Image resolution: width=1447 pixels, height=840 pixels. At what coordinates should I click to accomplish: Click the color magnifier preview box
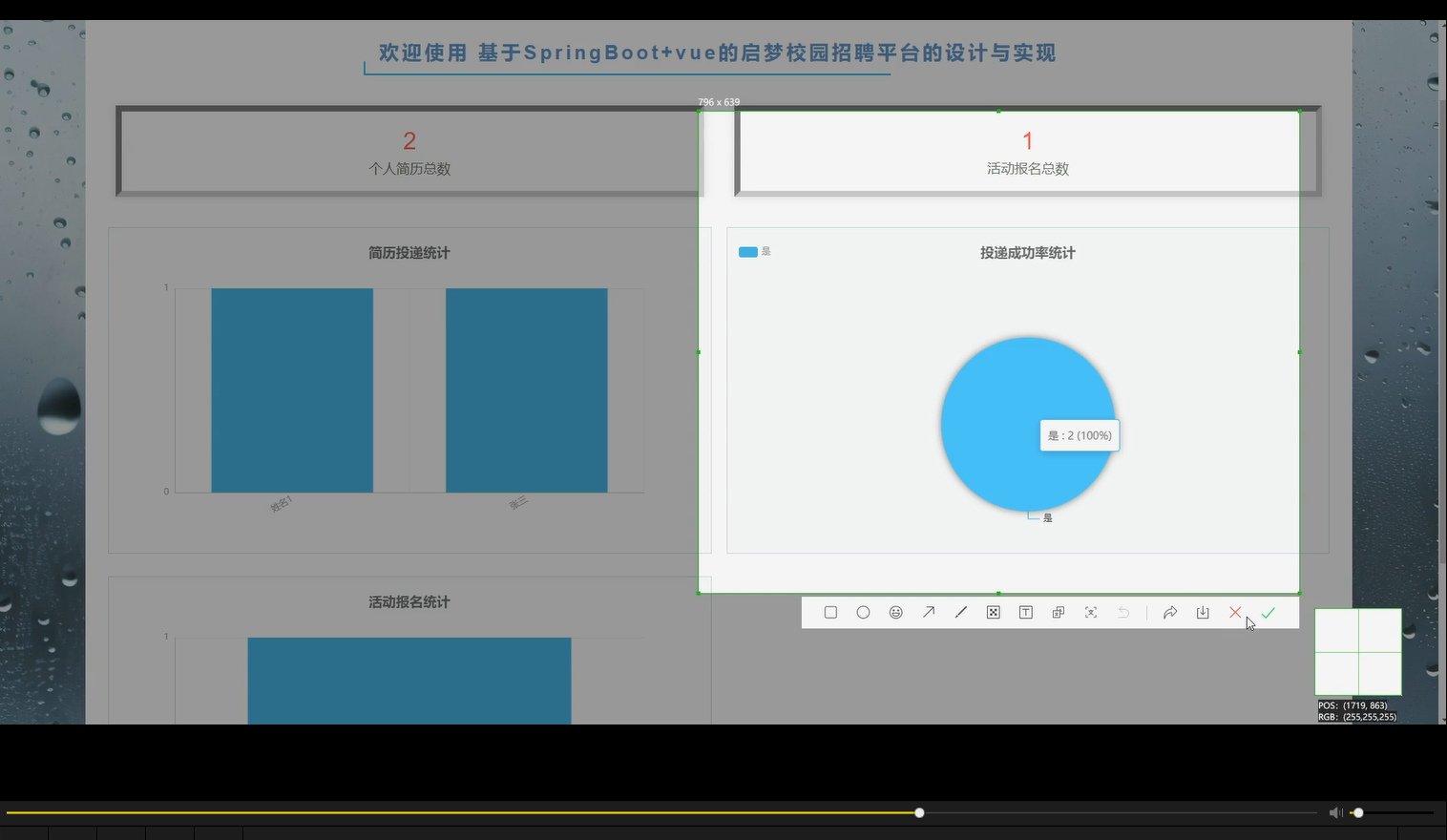pos(1358,652)
